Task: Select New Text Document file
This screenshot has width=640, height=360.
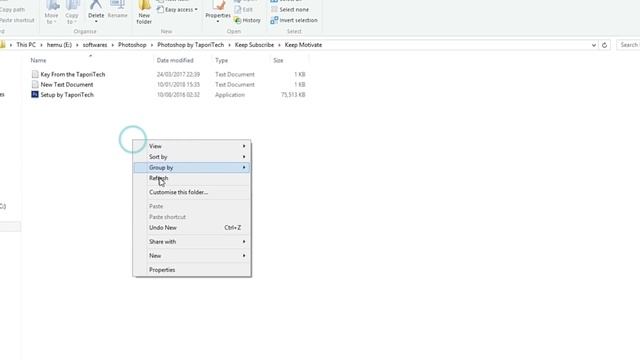Action: 67,84
